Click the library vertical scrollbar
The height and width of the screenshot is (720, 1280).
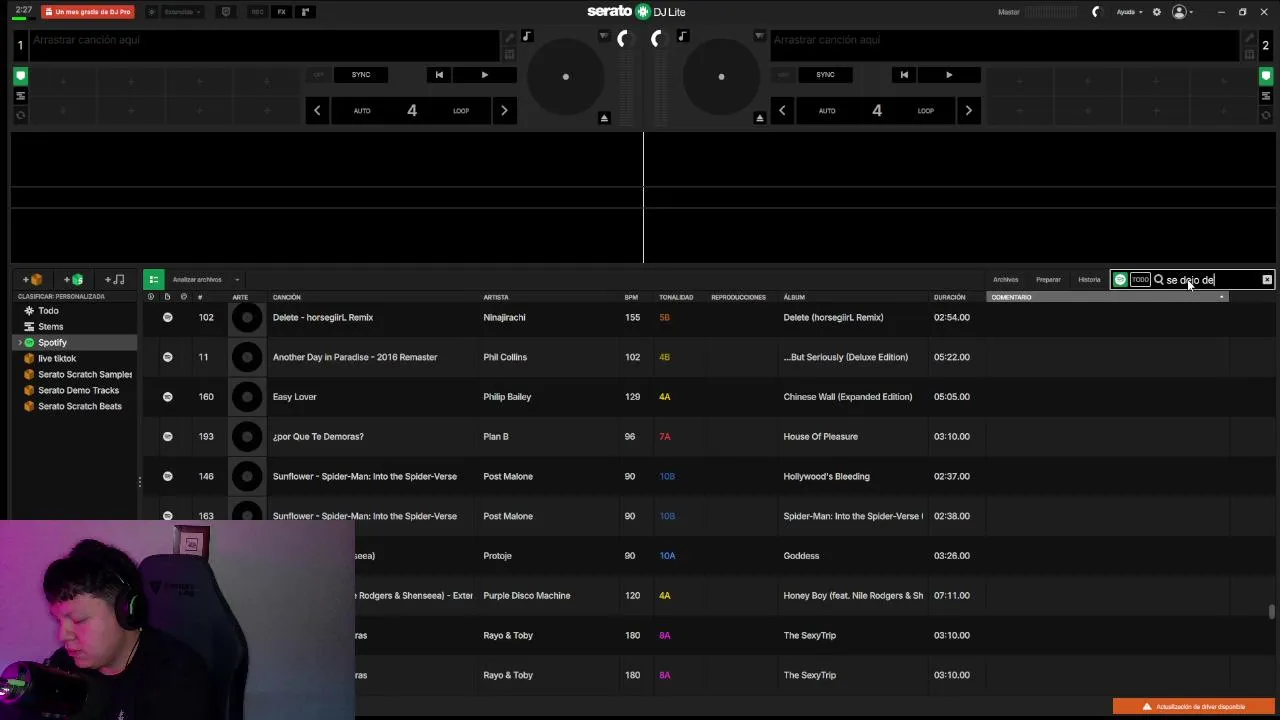[1272, 611]
